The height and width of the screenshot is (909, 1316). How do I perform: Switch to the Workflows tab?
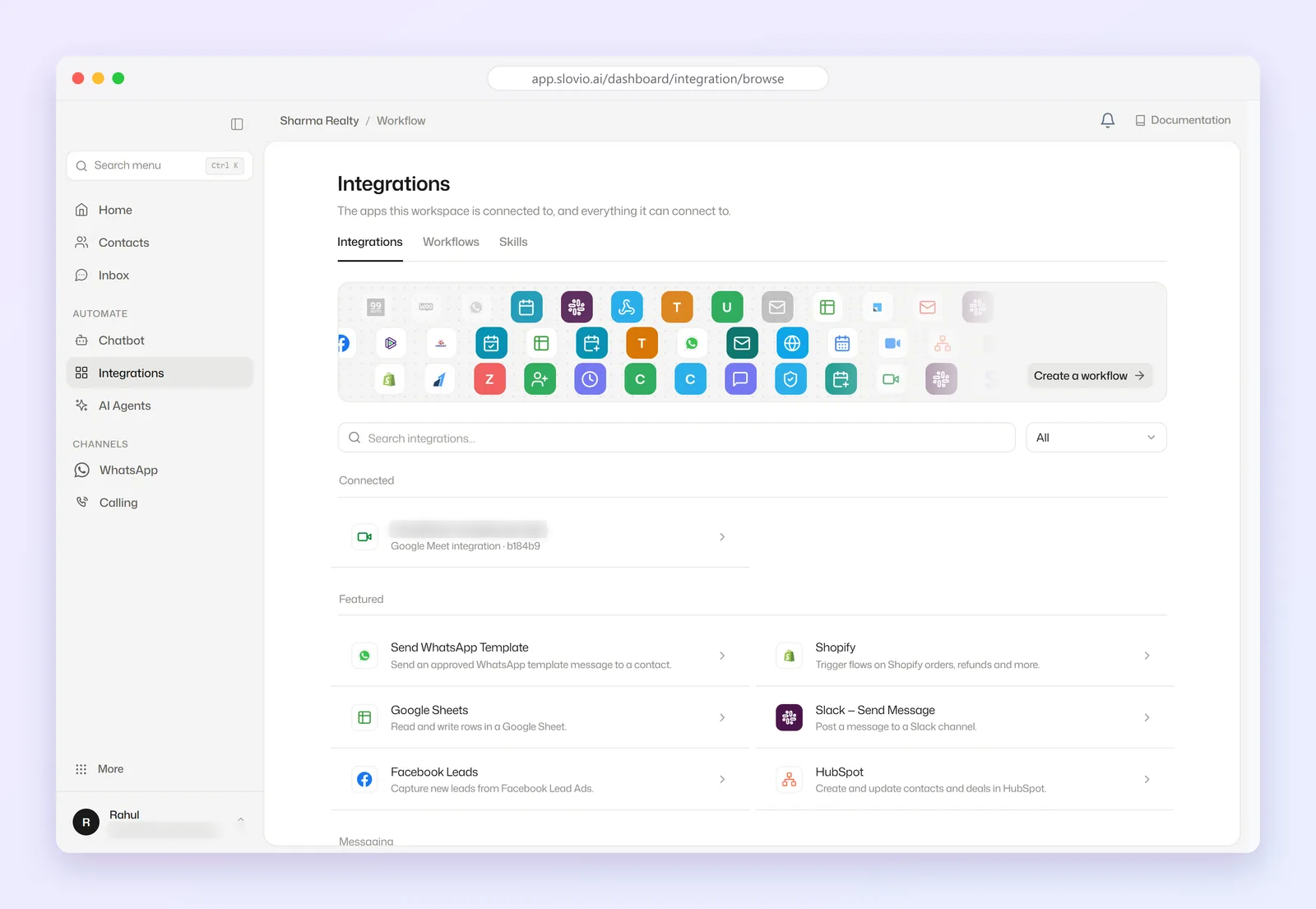coord(451,242)
